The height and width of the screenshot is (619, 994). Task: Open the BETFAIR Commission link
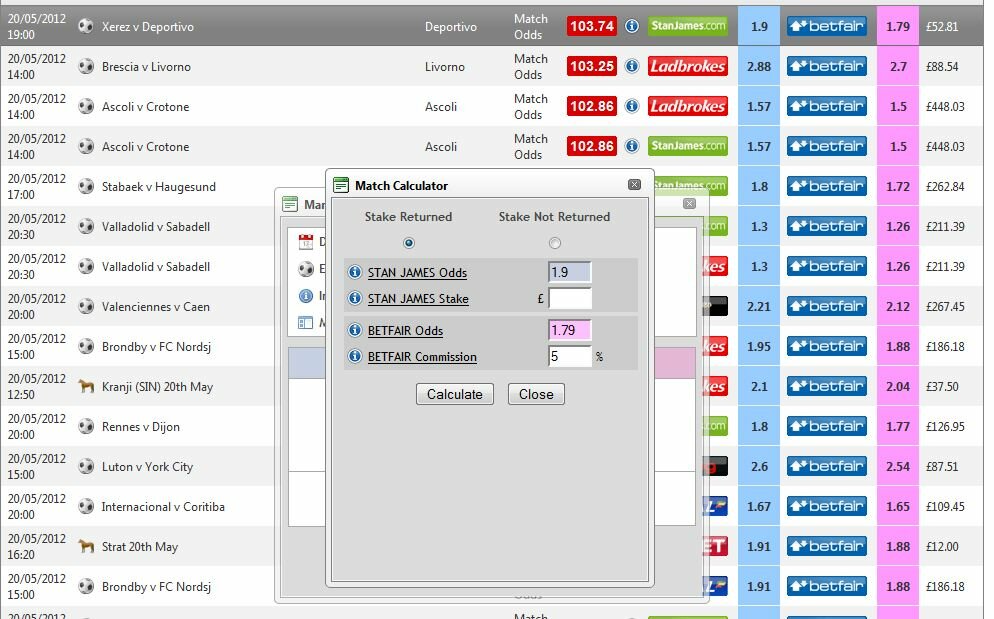coord(422,356)
